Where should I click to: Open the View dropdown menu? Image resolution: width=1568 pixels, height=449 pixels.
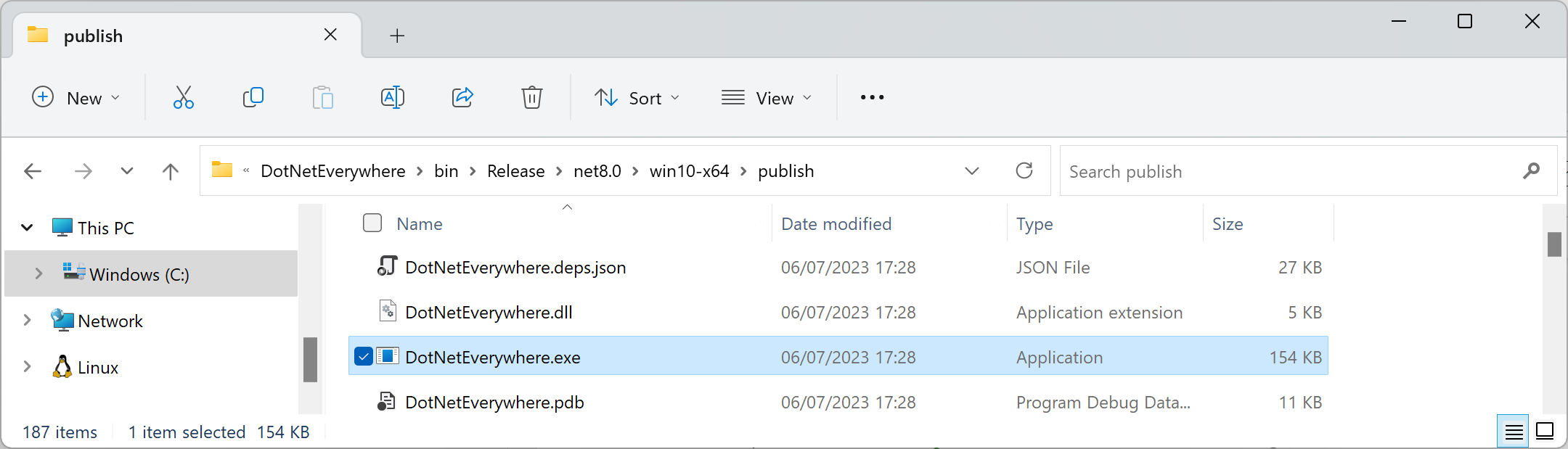[x=767, y=97]
